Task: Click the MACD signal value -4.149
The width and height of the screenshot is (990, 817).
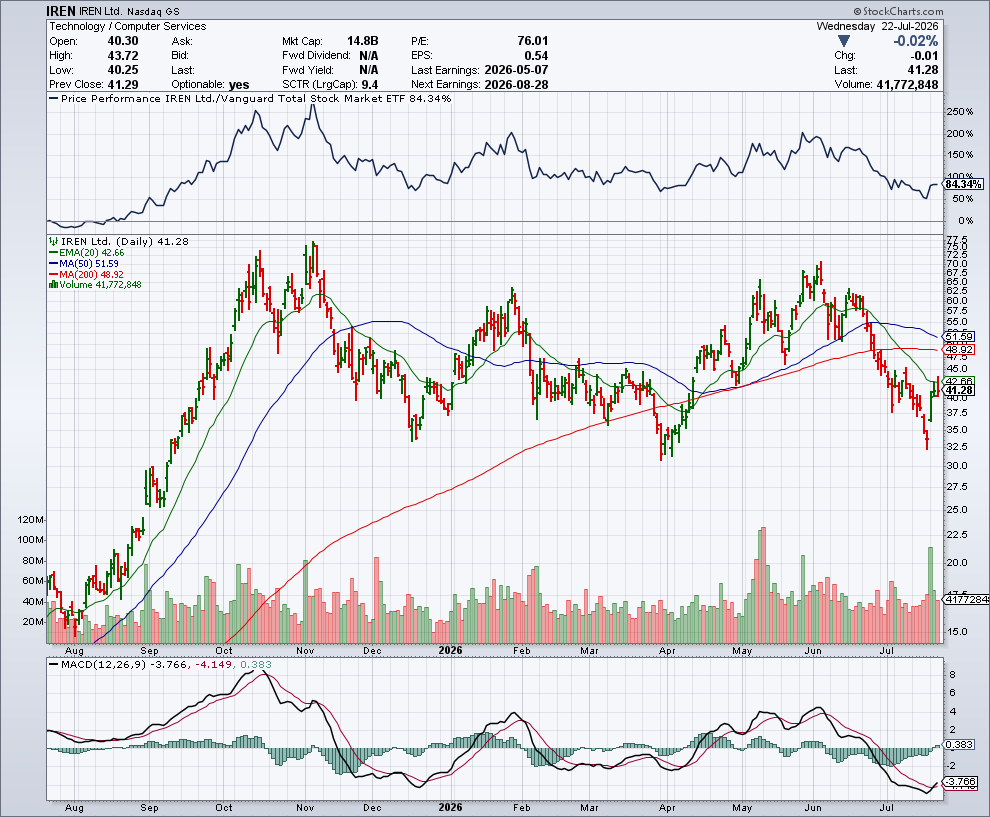Action: point(214,665)
